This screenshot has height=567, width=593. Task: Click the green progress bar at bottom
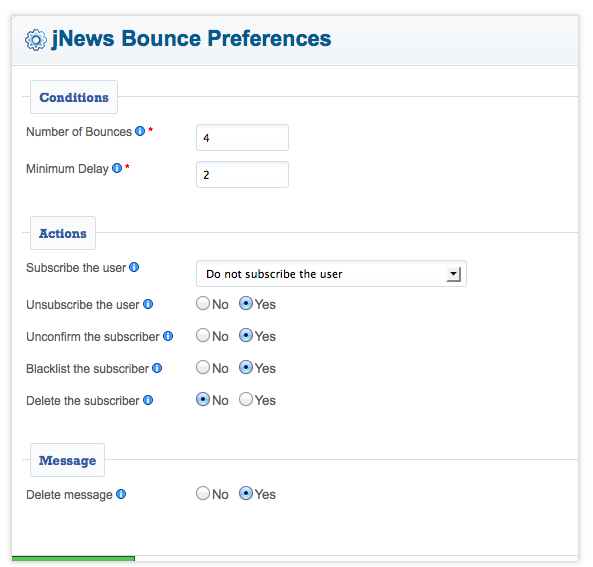point(73,558)
